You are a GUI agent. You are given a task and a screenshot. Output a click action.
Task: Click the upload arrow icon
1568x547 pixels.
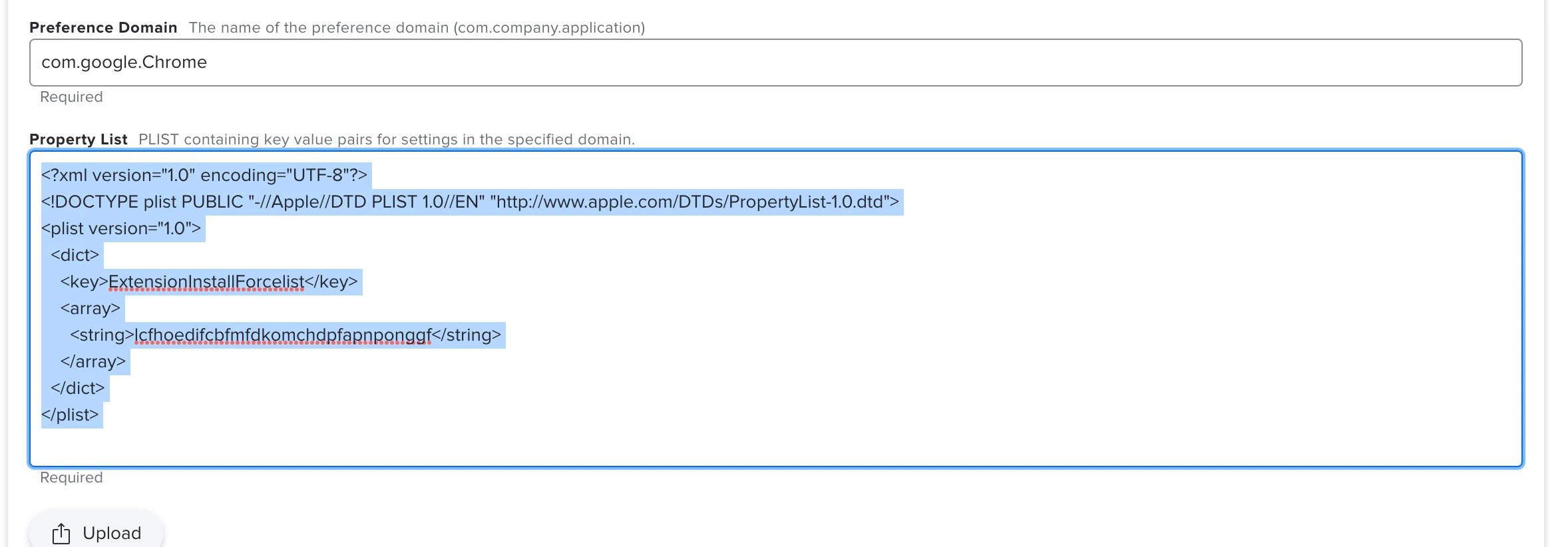pyautogui.click(x=61, y=533)
